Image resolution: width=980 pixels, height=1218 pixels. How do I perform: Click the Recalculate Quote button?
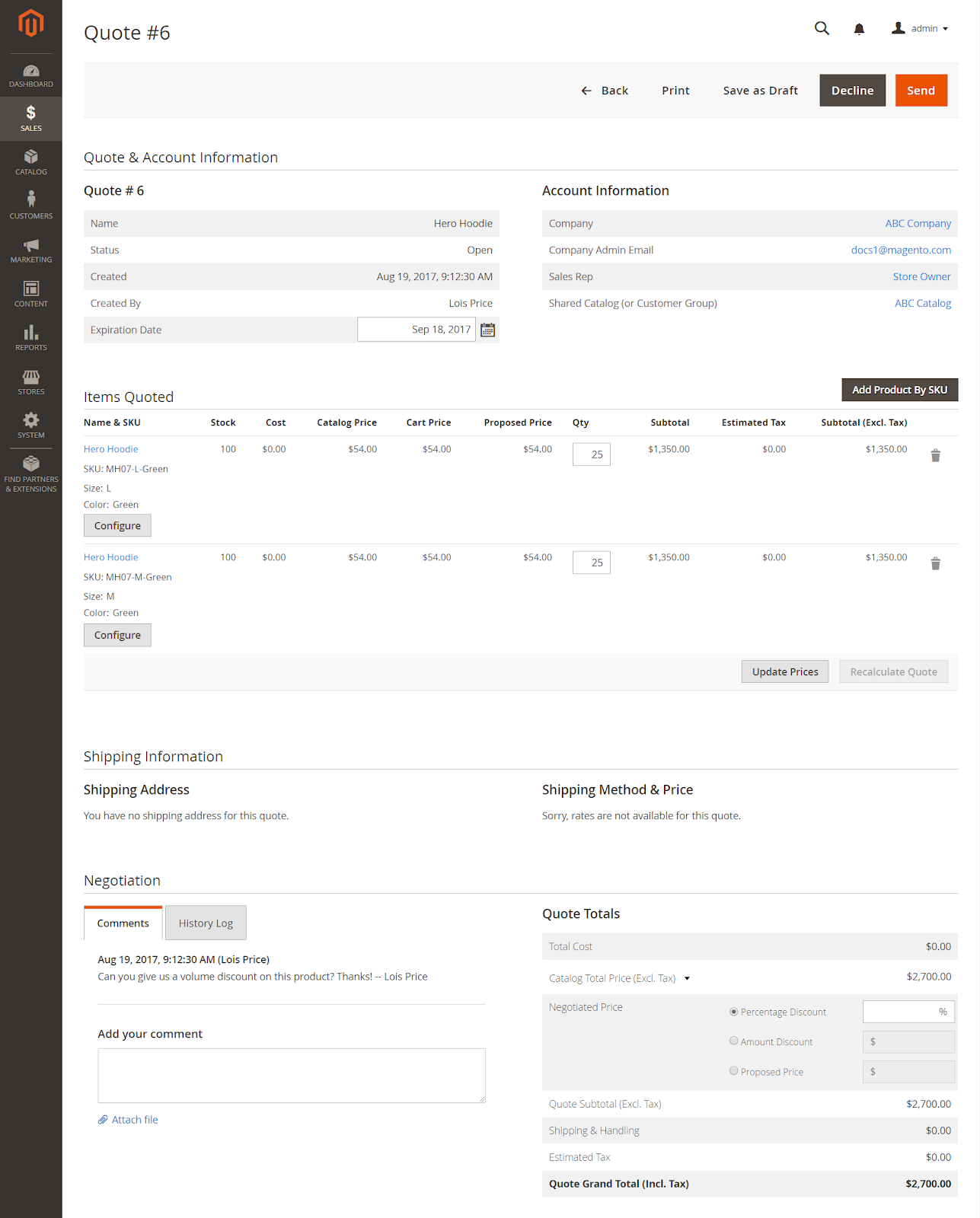coord(894,671)
